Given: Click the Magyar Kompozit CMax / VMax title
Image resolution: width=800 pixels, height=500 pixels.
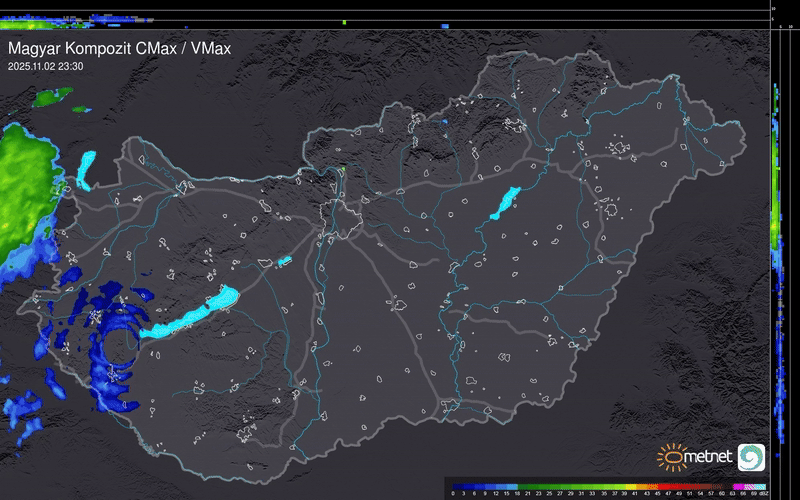Looking at the screenshot, I should (x=119, y=47).
